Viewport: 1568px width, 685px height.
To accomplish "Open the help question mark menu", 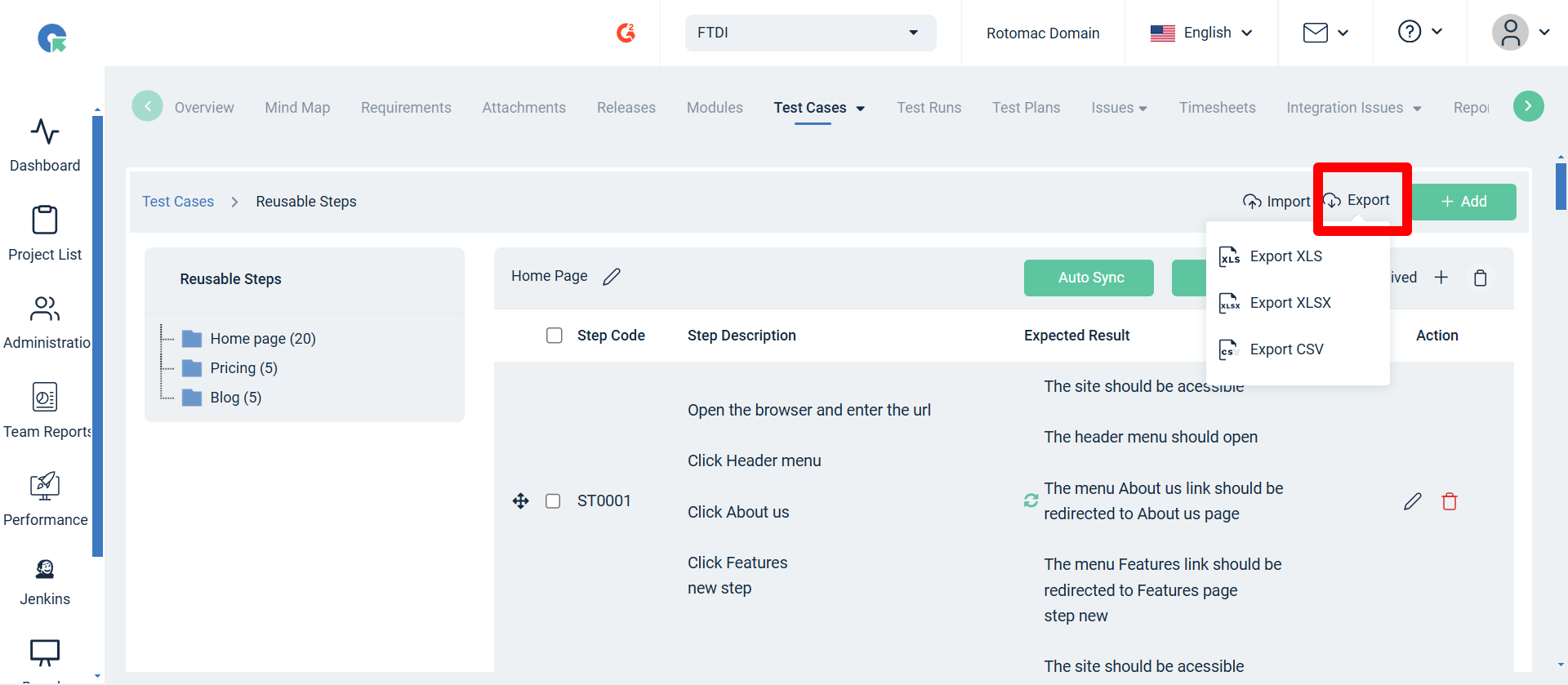I will pos(1419,32).
